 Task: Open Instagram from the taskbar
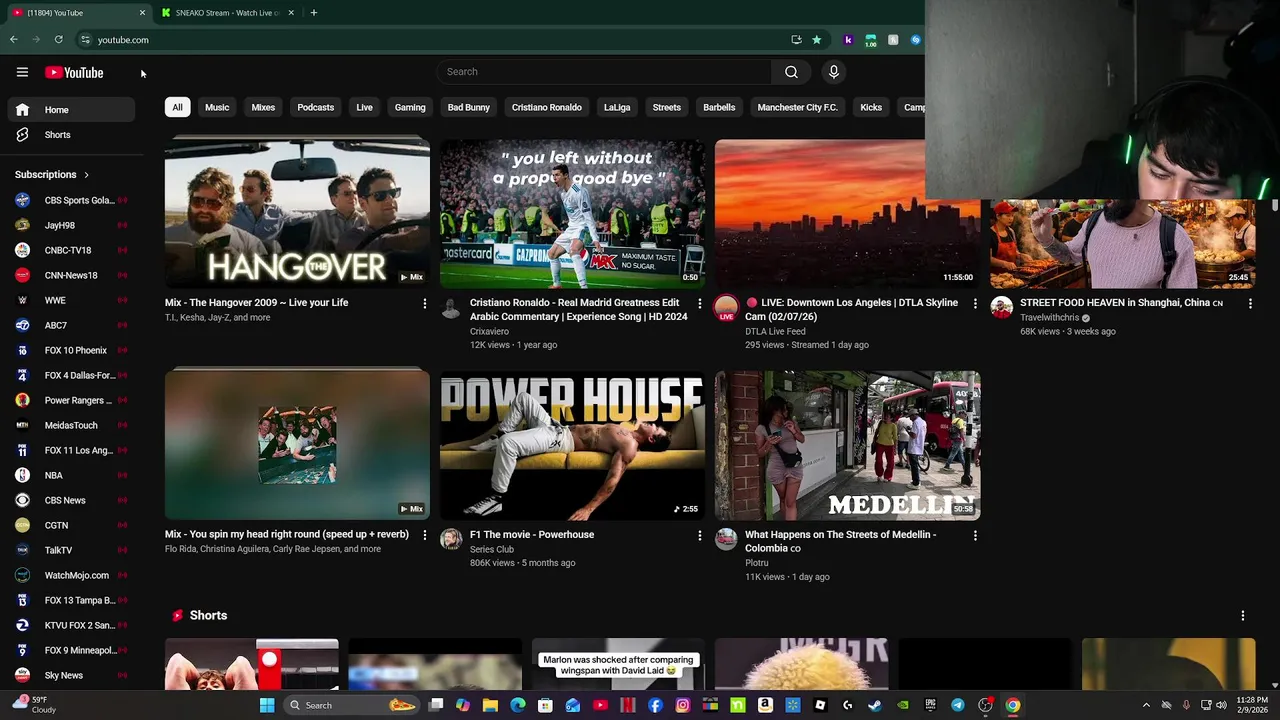tap(683, 705)
